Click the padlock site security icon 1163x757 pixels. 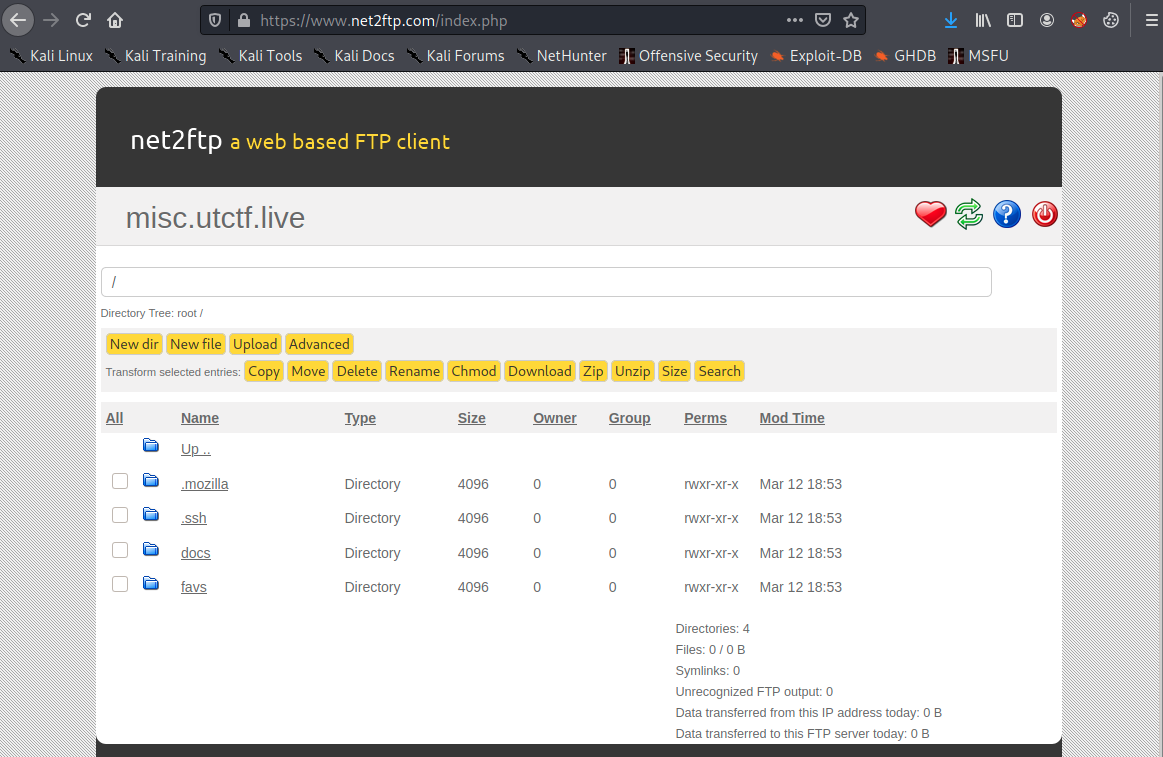[243, 20]
